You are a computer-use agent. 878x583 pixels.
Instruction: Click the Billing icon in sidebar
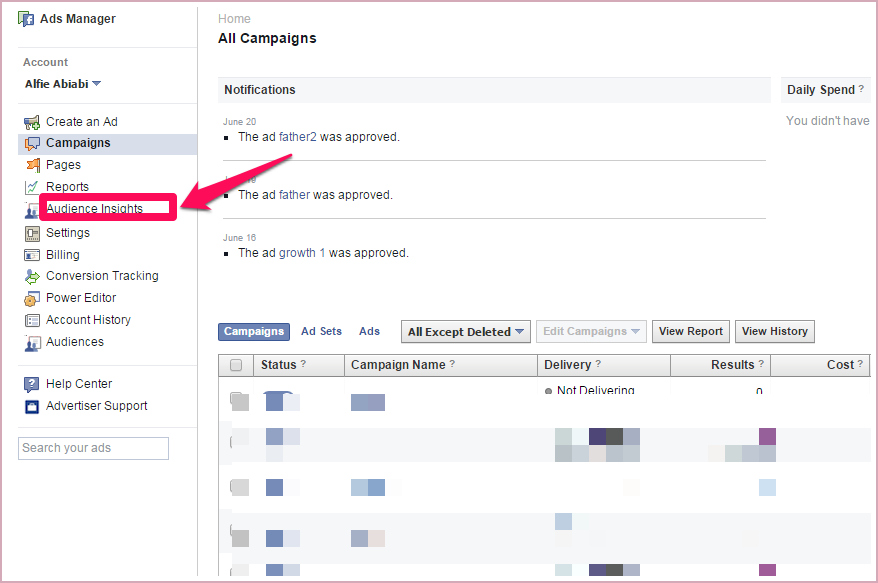point(31,255)
